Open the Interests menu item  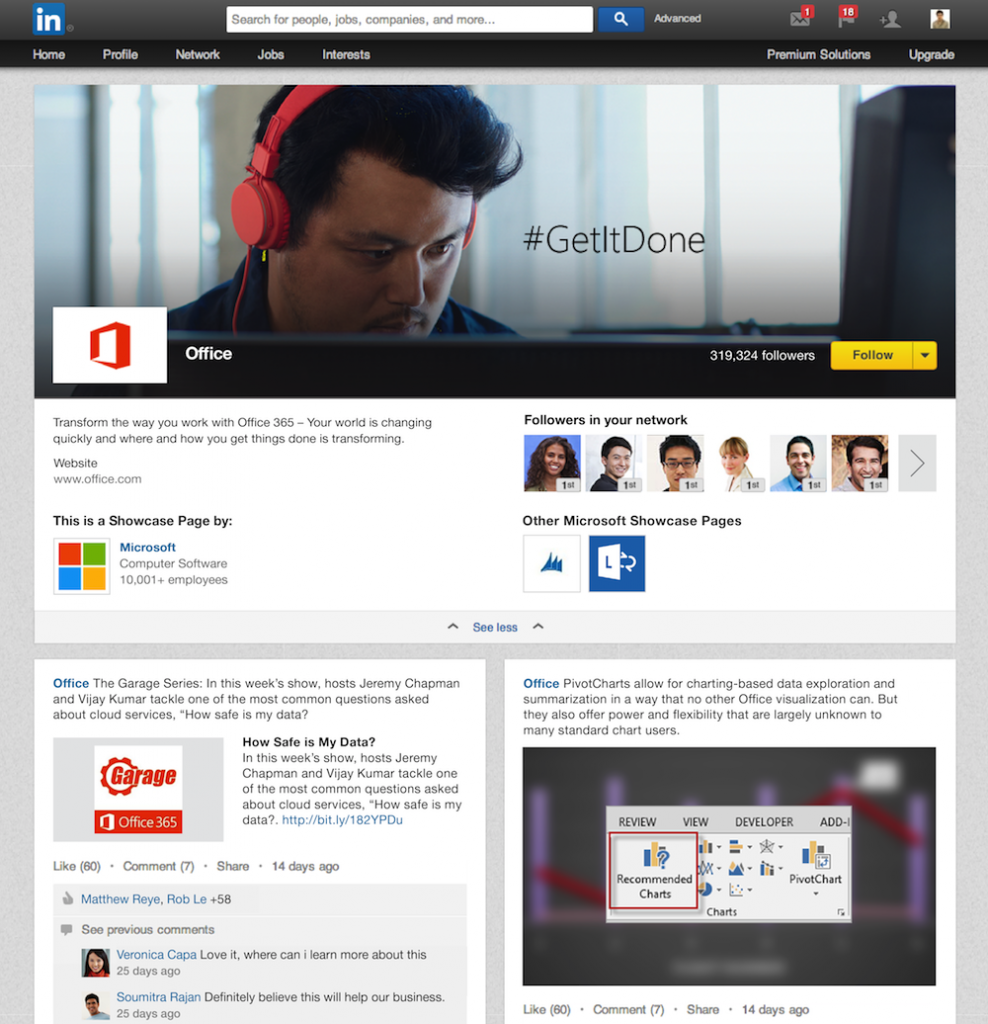pyautogui.click(x=345, y=55)
